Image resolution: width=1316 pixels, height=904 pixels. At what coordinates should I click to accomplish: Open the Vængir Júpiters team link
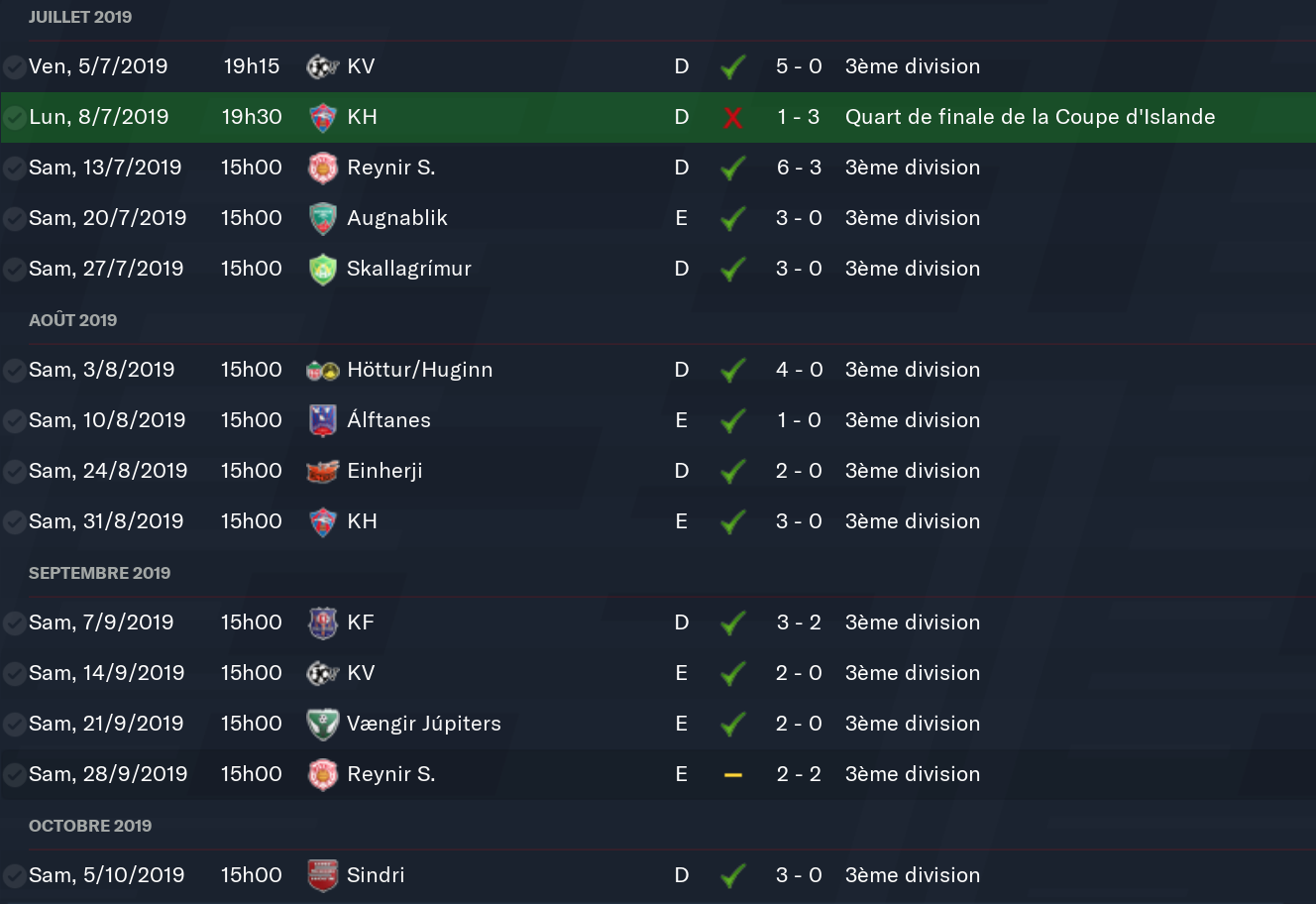tap(423, 724)
